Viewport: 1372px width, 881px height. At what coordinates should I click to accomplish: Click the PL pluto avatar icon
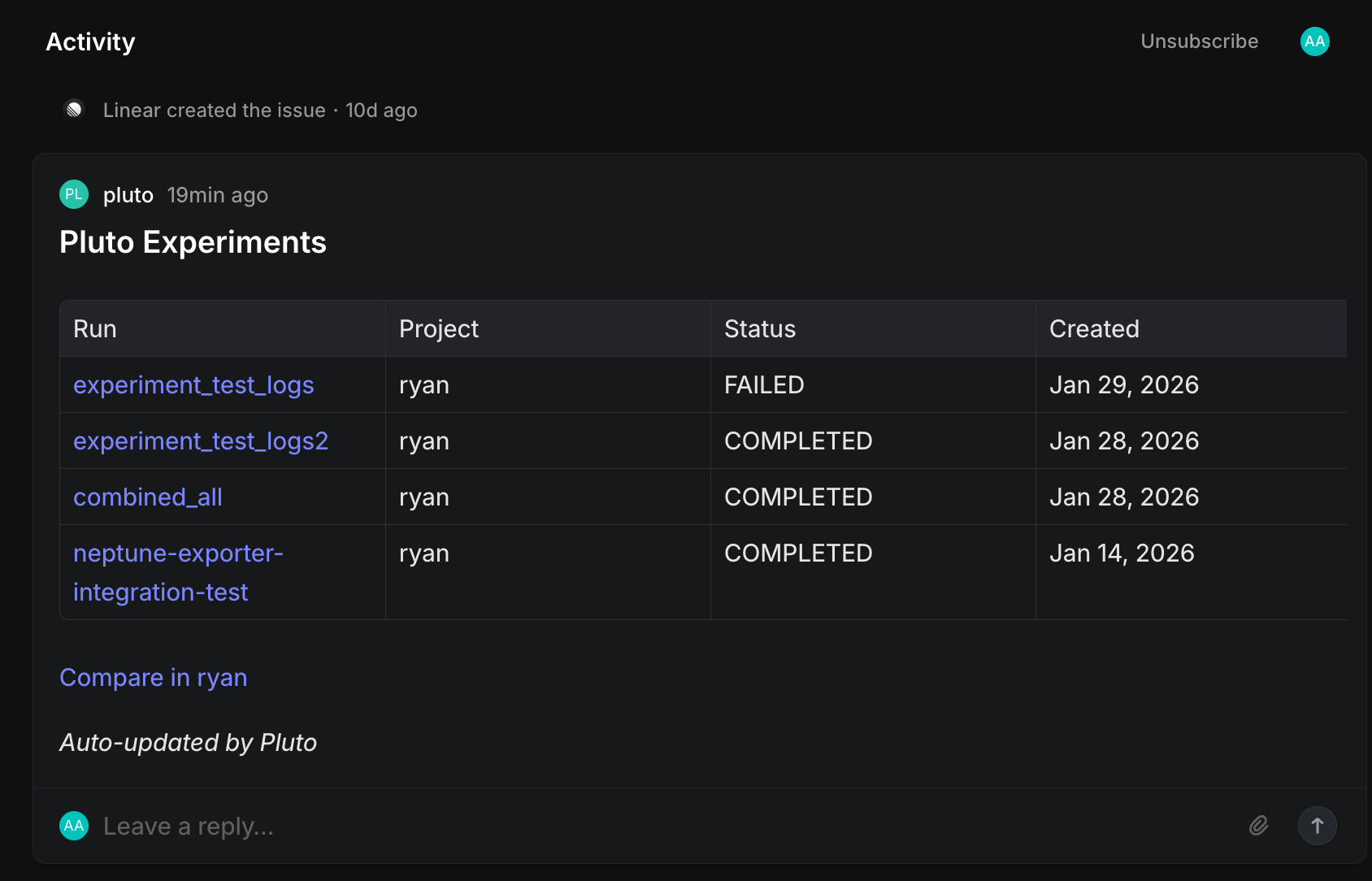(x=74, y=194)
